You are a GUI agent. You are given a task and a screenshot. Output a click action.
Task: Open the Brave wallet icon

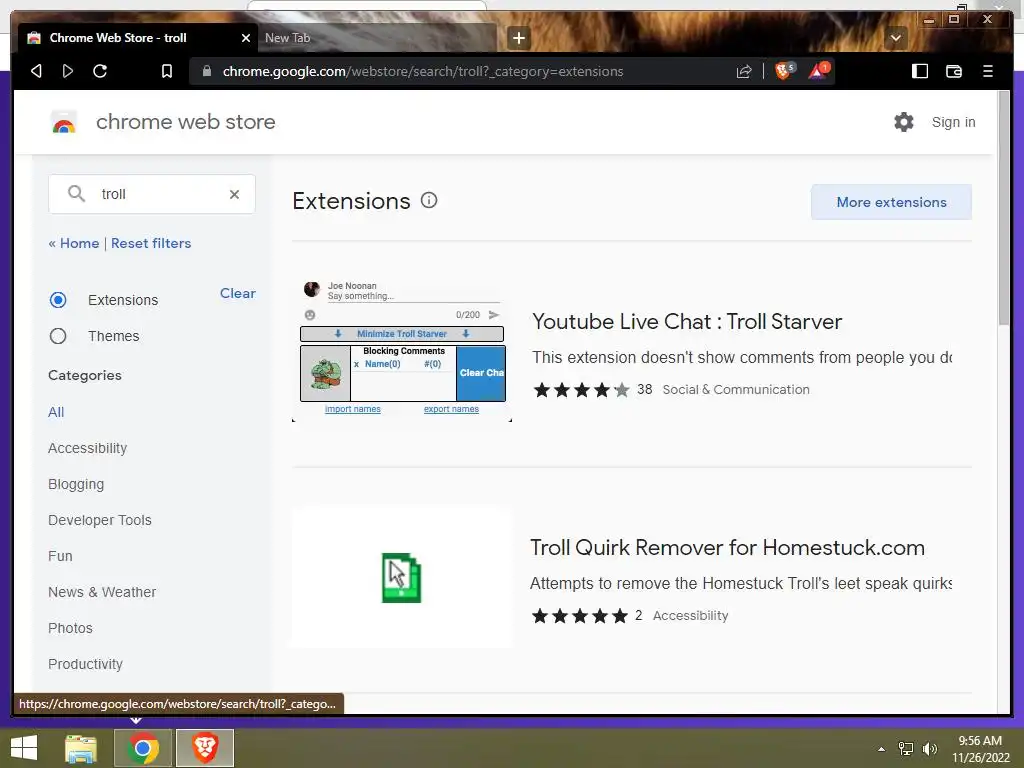tap(953, 71)
